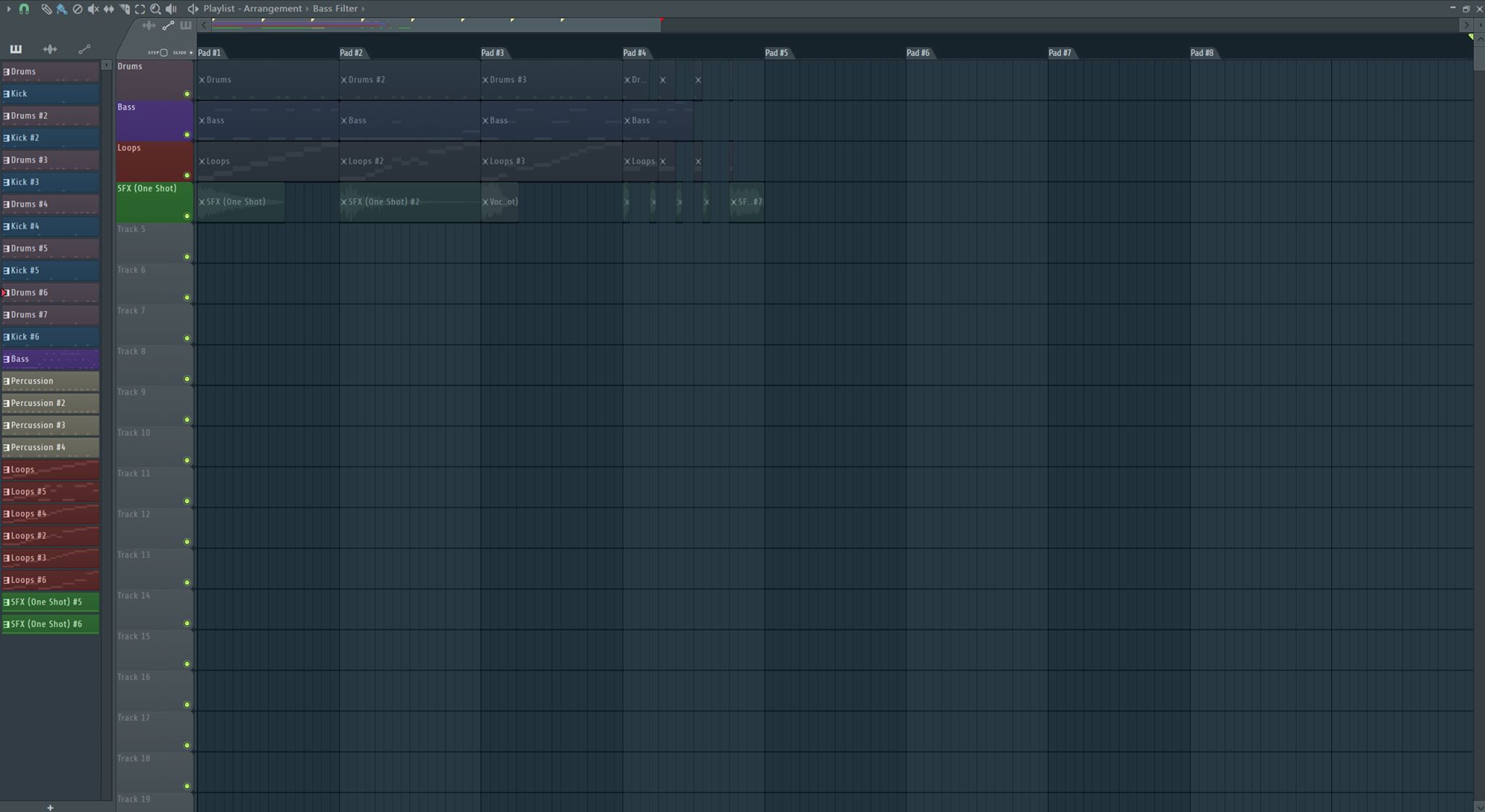Select the Delete tool
This screenshot has height=812, width=1485.
click(78, 9)
